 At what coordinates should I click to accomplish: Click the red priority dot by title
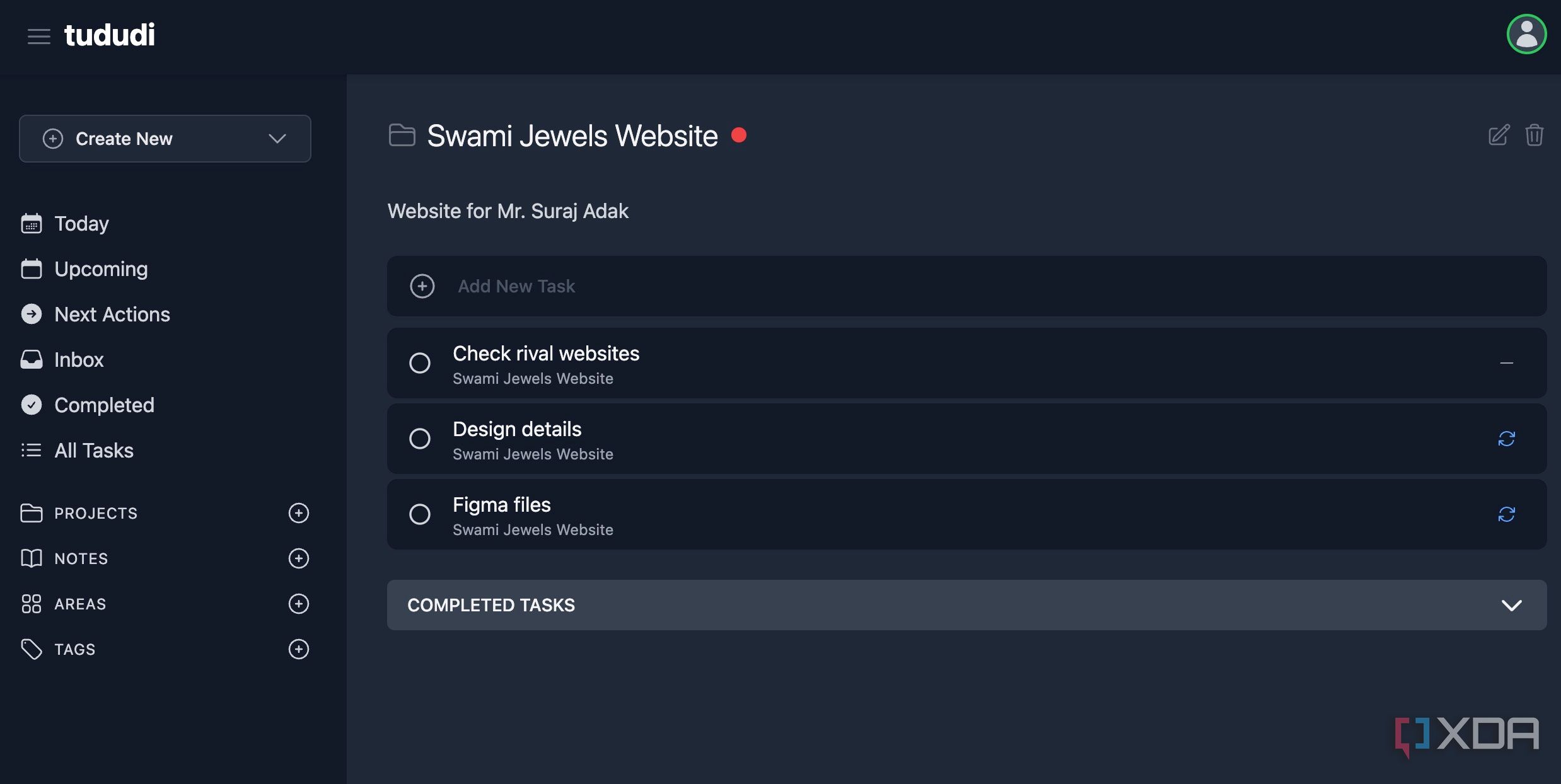tap(739, 135)
